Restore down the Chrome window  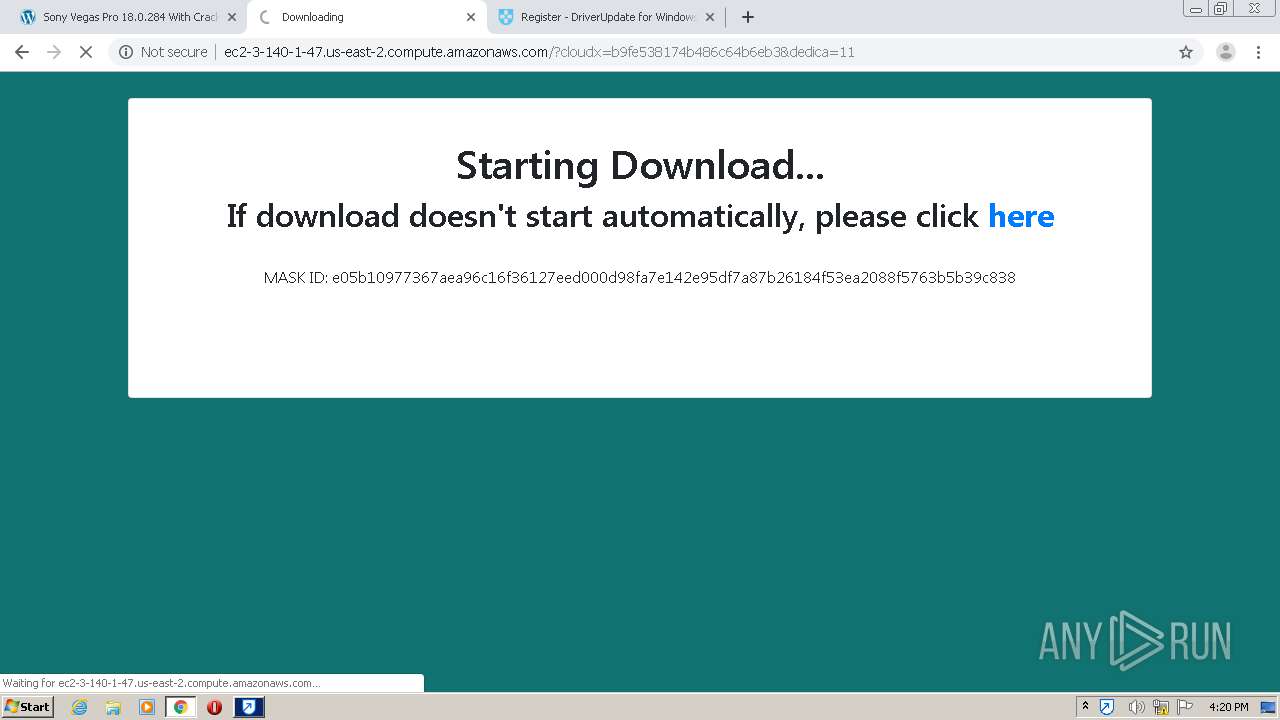coord(1221,9)
